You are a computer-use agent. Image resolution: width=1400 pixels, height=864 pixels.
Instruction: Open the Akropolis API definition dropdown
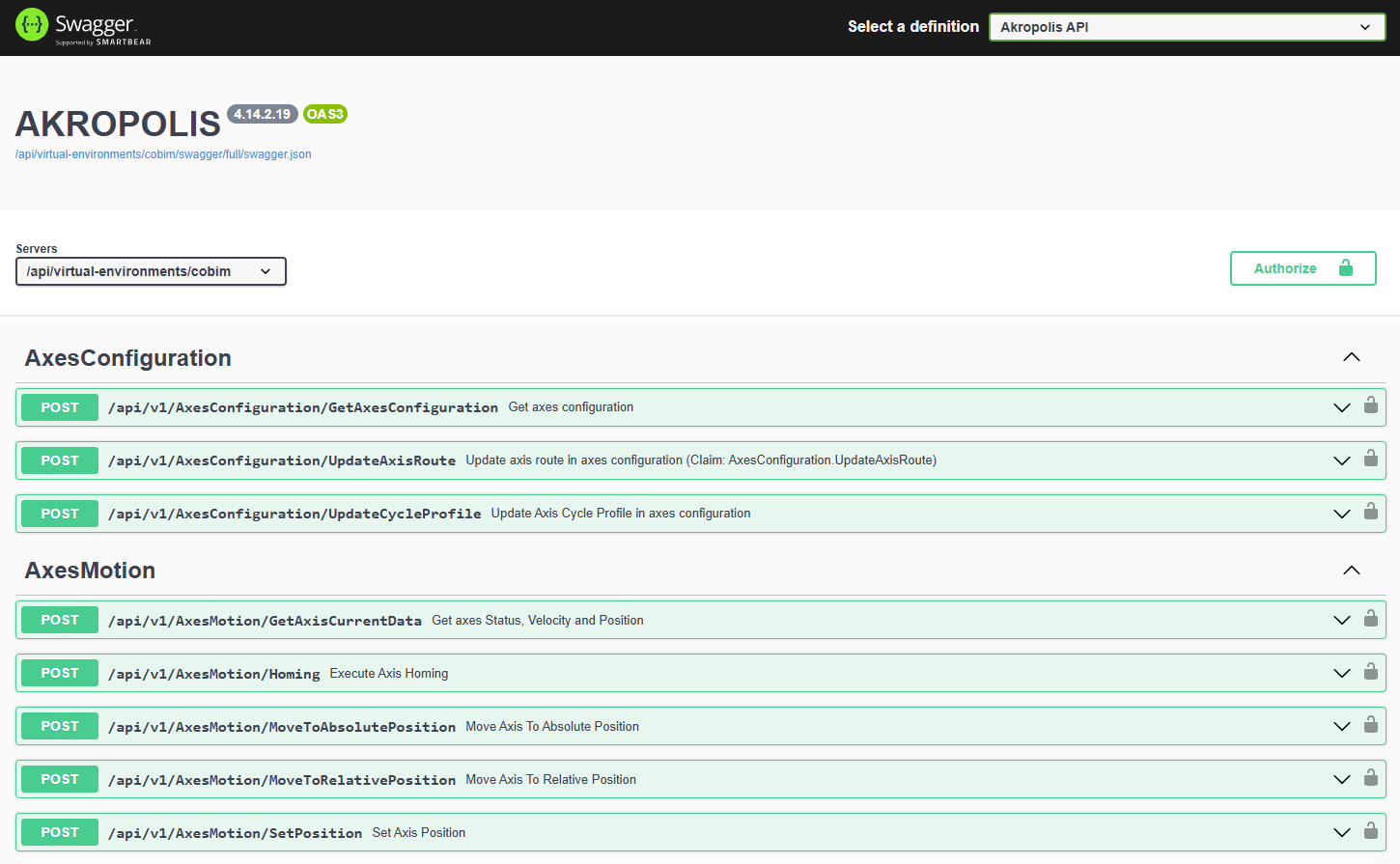[x=1187, y=27]
